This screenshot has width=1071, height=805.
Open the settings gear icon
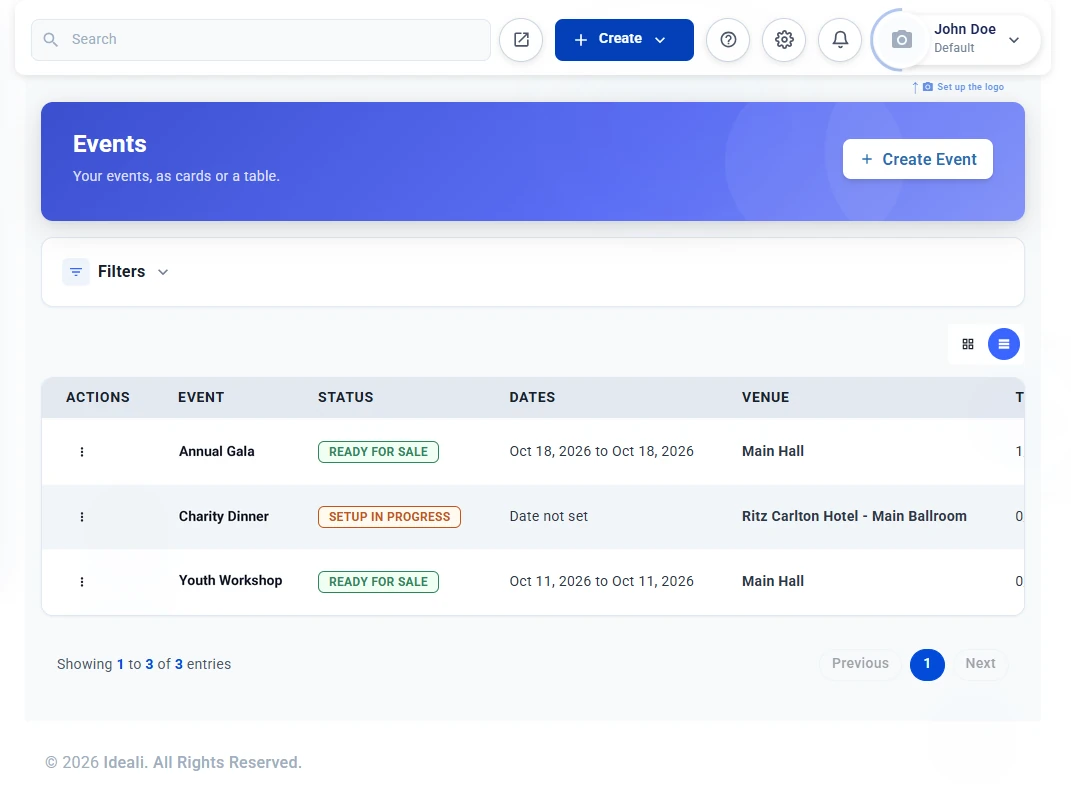point(783,40)
